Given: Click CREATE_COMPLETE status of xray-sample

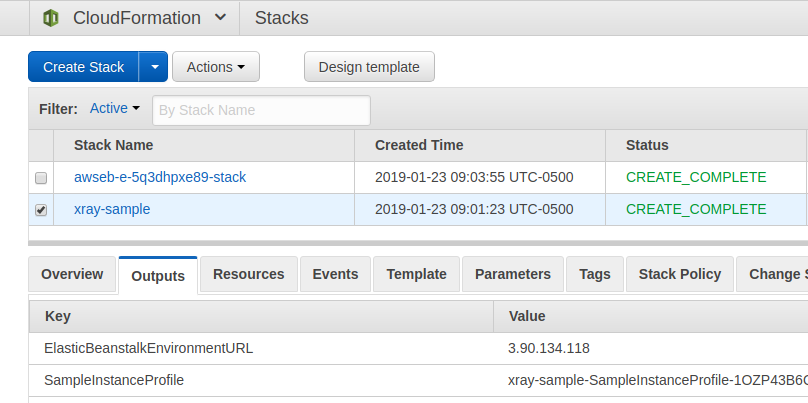Looking at the screenshot, I should 696,209.
